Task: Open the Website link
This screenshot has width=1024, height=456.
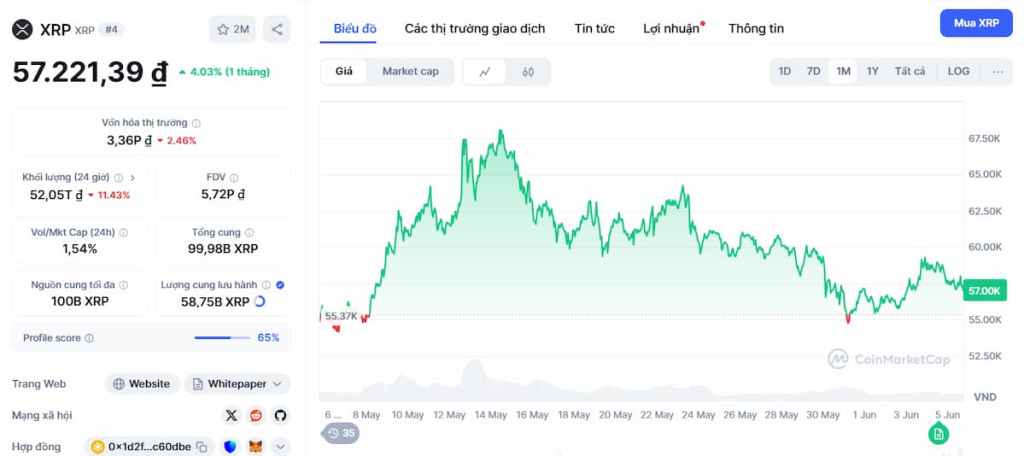Action: point(142,384)
